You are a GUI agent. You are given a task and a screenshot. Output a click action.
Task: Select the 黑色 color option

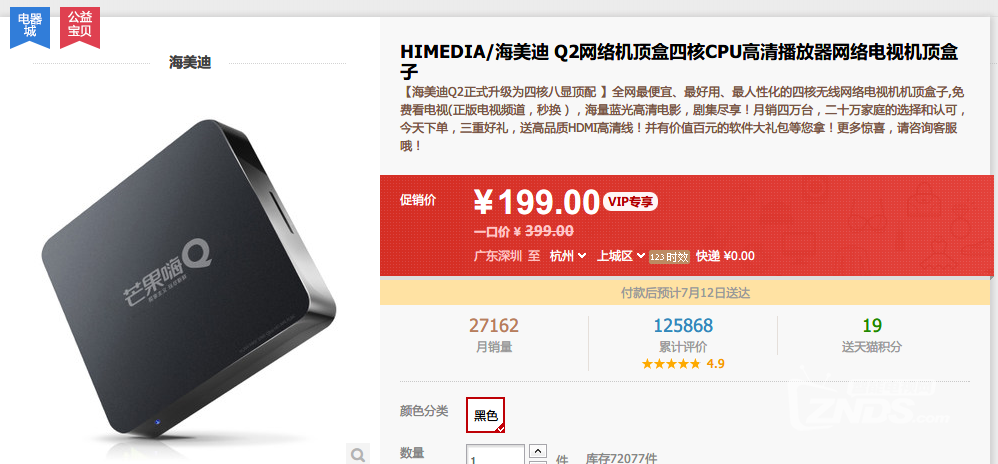point(486,415)
